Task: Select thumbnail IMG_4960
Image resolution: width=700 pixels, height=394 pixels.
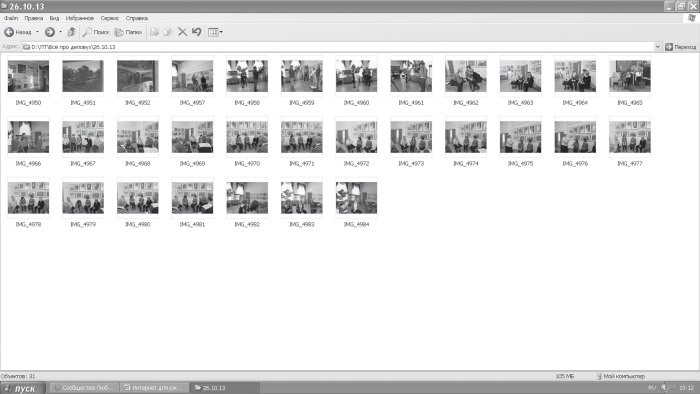Action: (356, 76)
